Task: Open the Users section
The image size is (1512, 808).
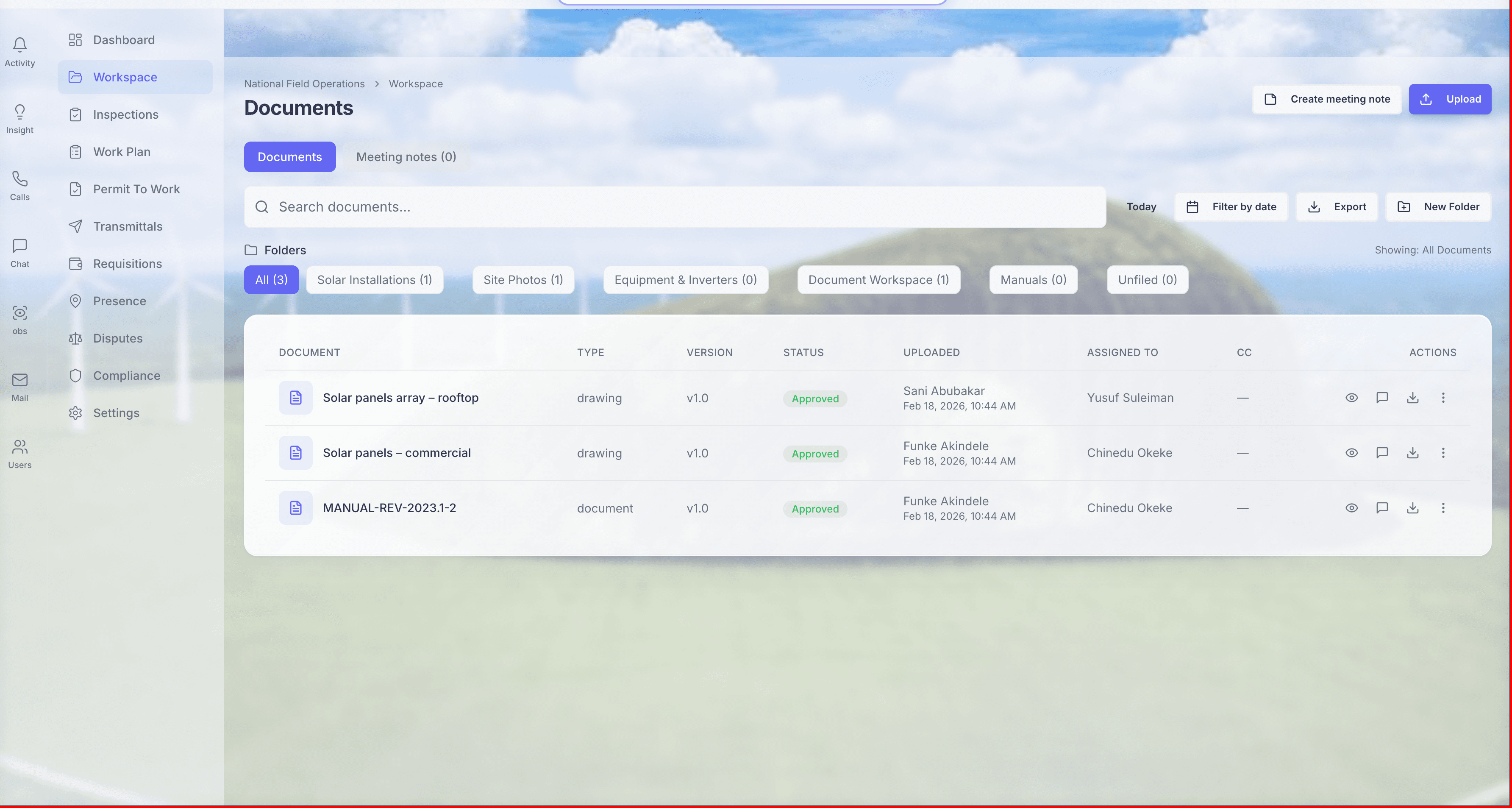Action: pyautogui.click(x=19, y=453)
